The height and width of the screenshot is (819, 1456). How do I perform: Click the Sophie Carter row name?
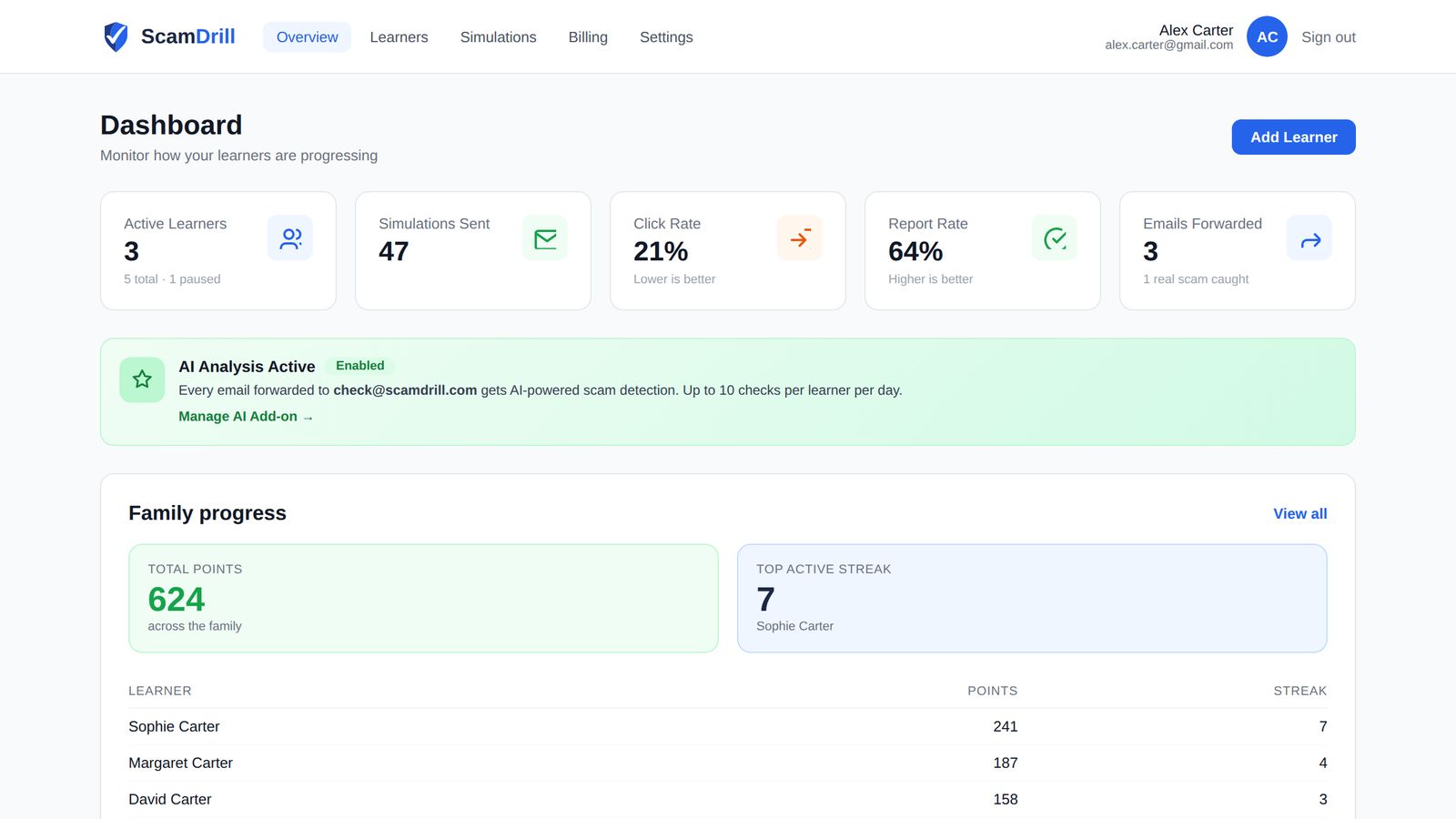point(174,726)
